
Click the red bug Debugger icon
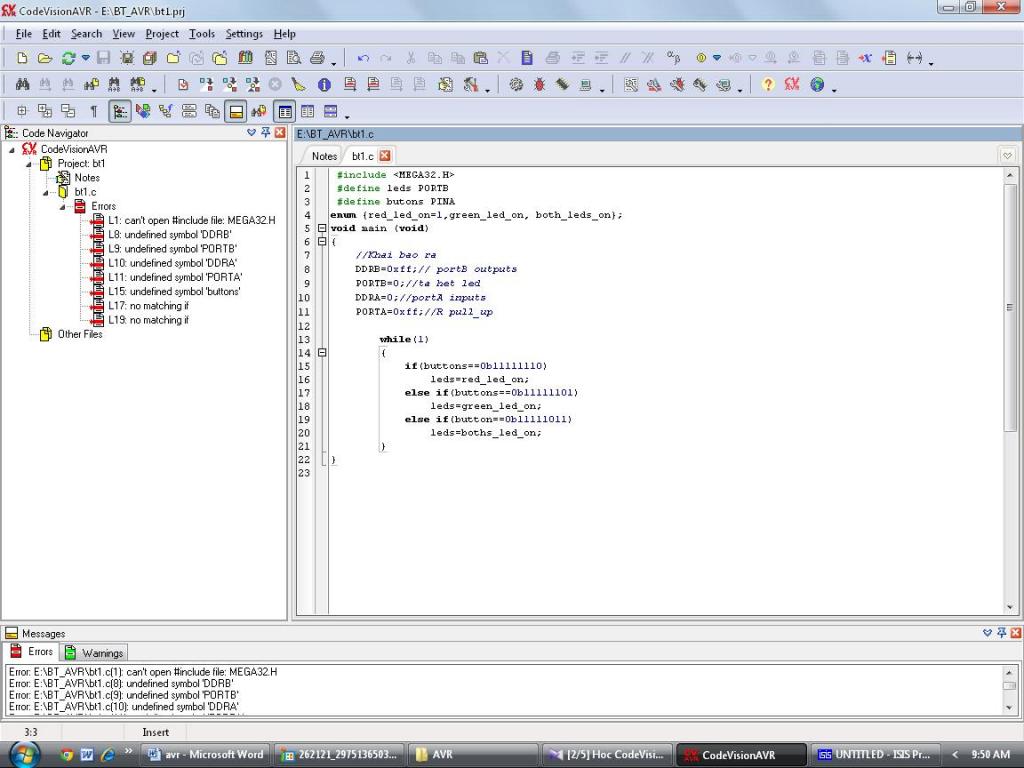click(539, 85)
